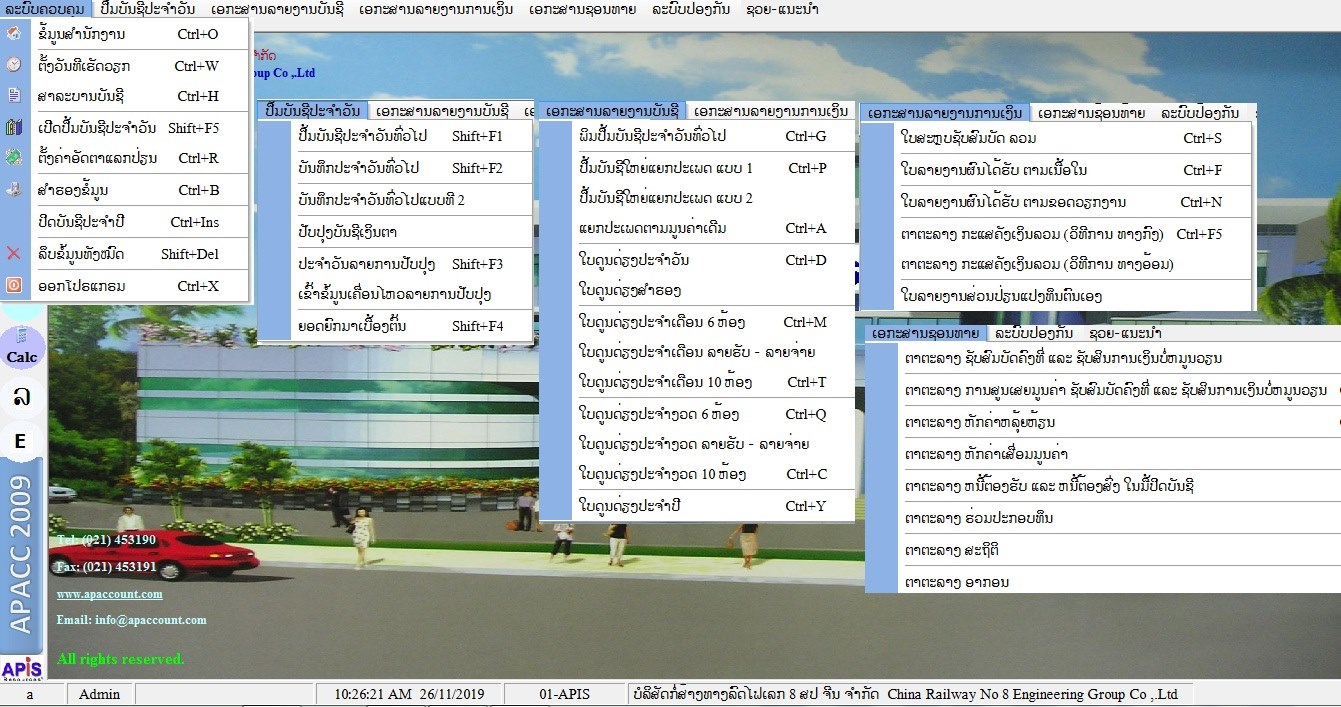This screenshot has height=707, width=1341.
Task: Click the money exchange rate icon
Action: (x=14, y=158)
